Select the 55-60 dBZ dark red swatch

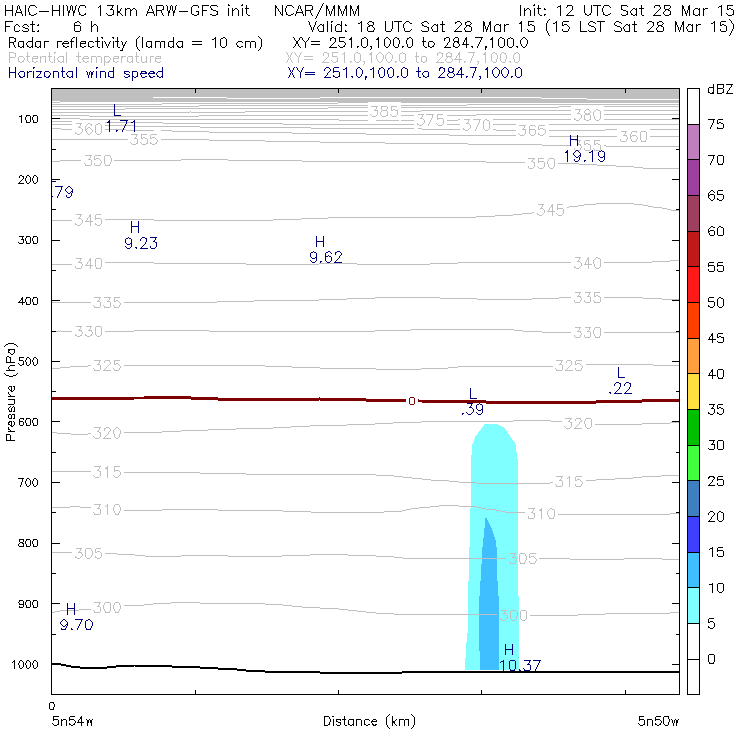tap(693, 249)
